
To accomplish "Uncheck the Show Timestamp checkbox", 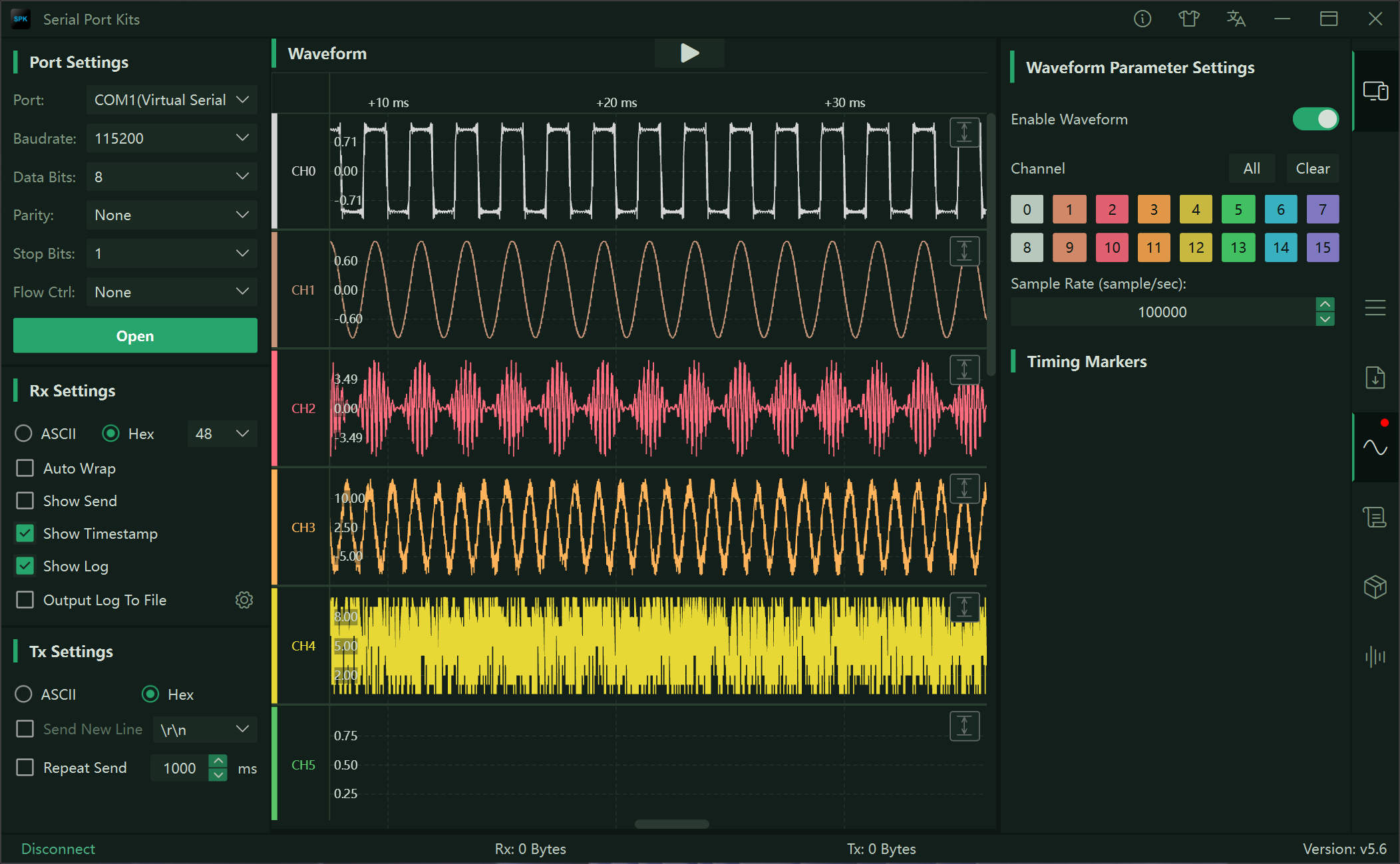I will (25, 533).
